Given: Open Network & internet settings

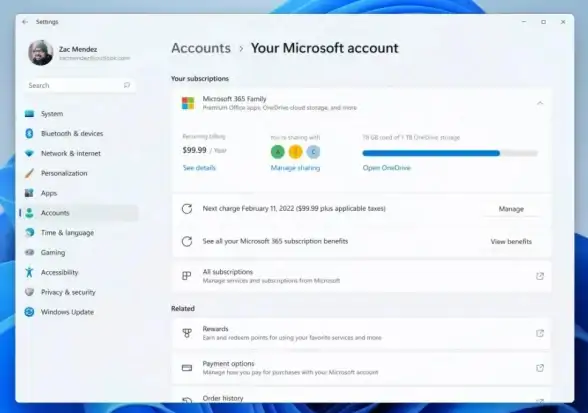Looking at the screenshot, I should 70,153.
